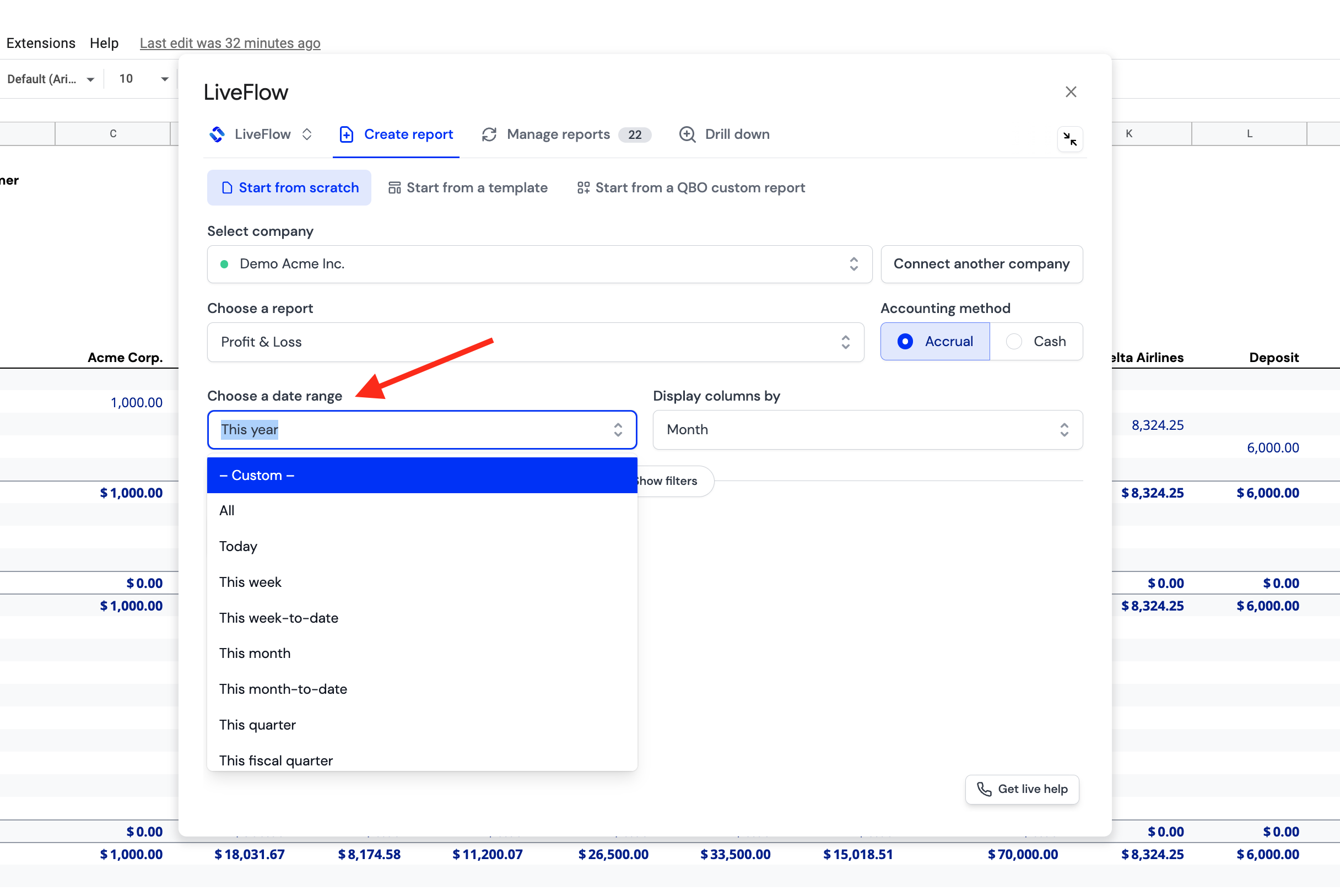Click the Manage reports count badge 22

point(634,135)
